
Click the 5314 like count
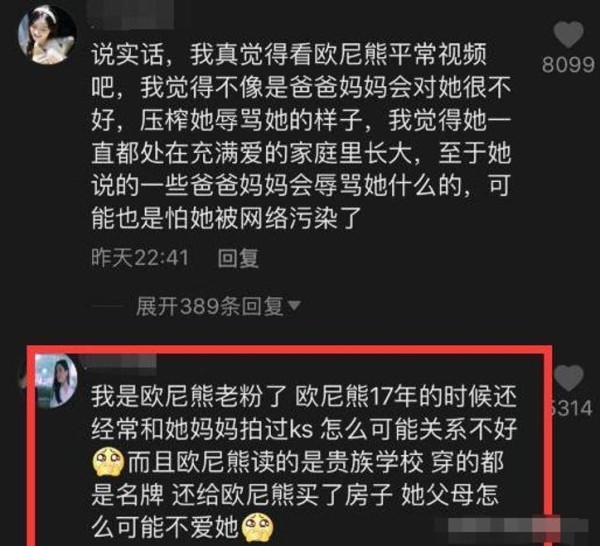click(x=570, y=408)
